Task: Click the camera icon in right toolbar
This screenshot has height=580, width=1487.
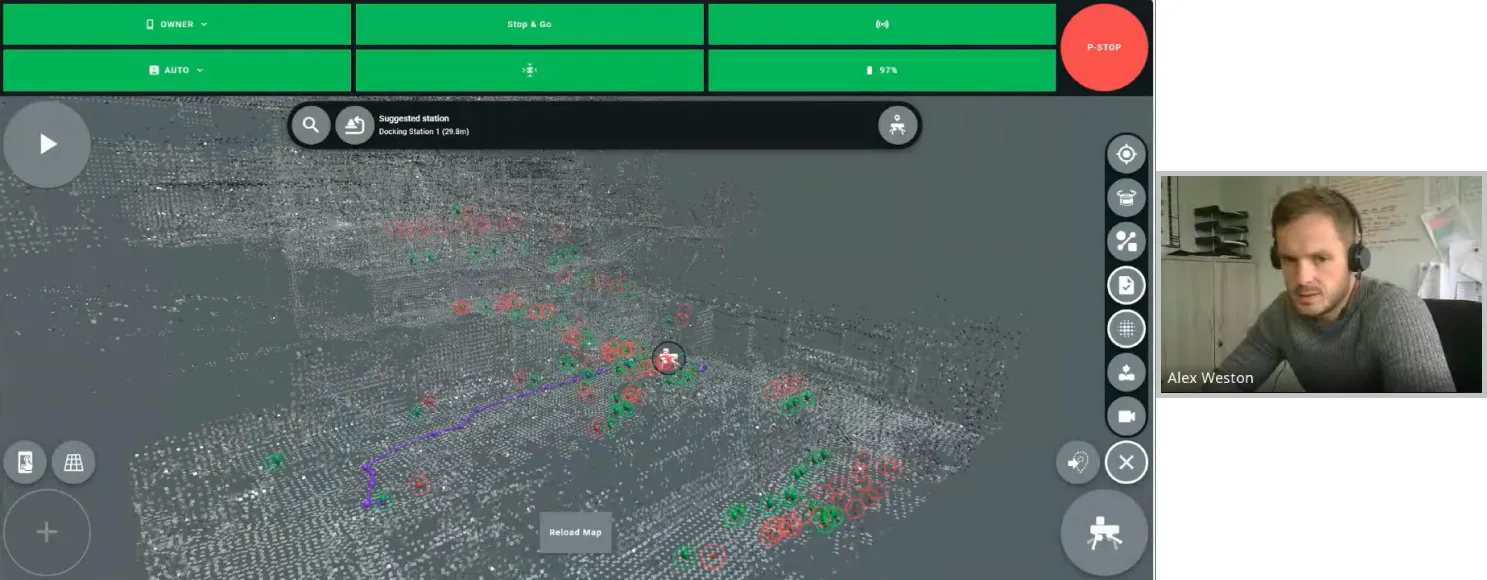Action: [1126, 416]
